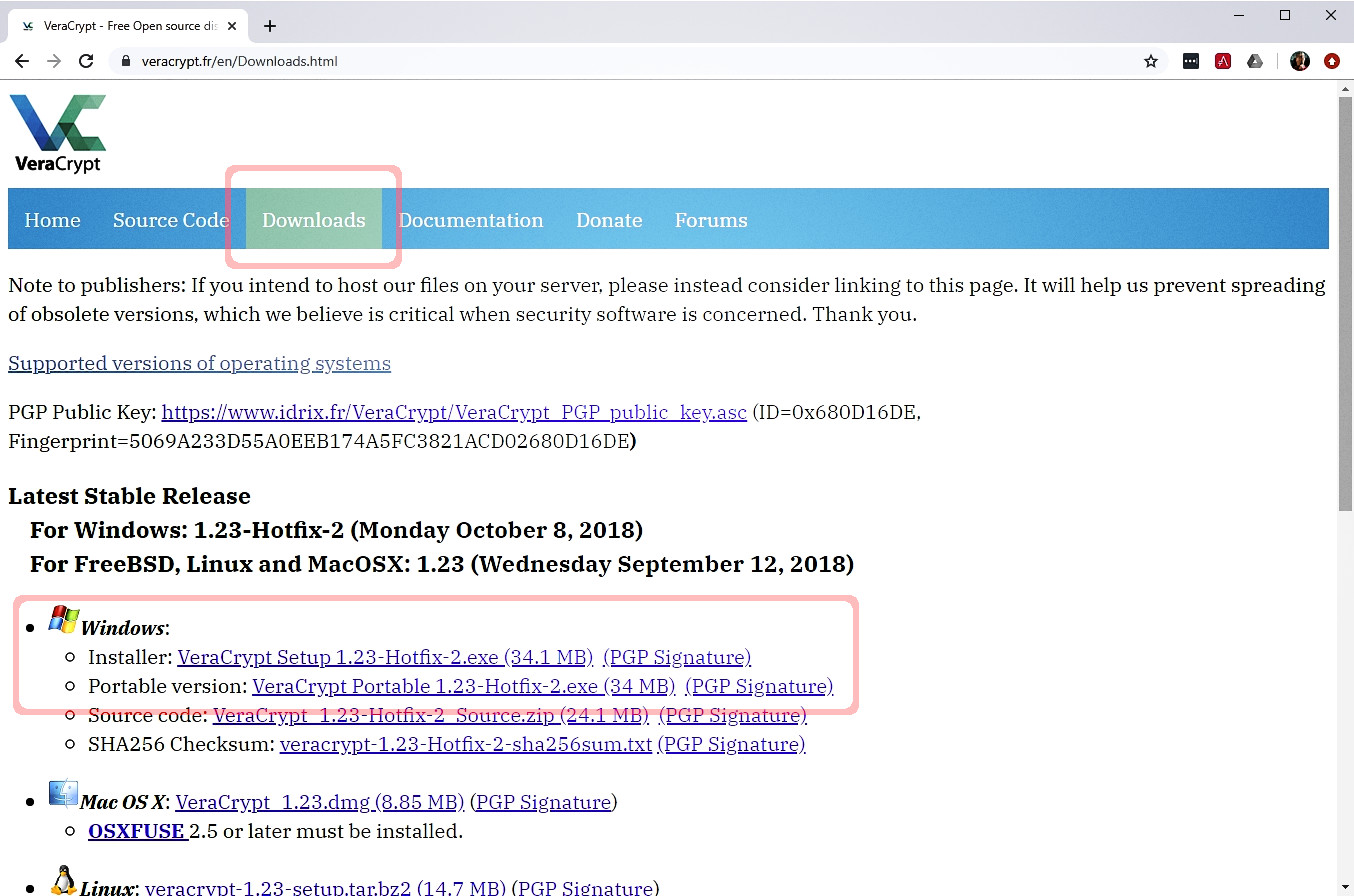Click the browser forward arrow
Screen dimensions: 1354x896
click(x=54, y=61)
